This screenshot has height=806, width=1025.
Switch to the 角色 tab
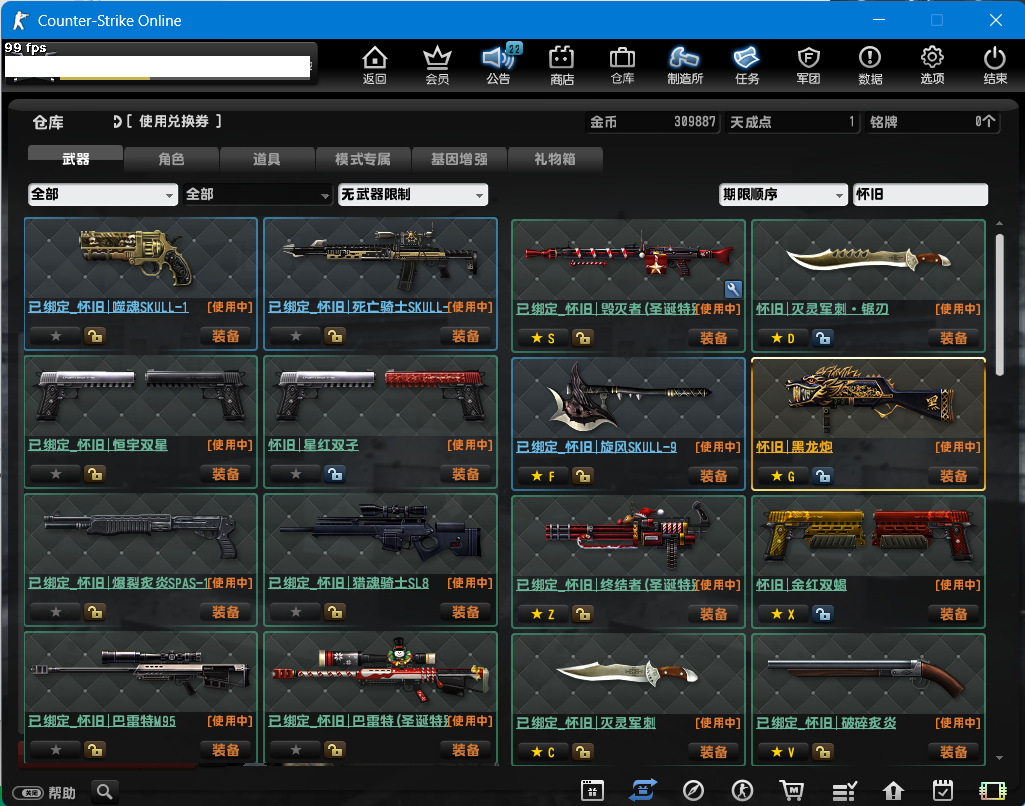171,159
